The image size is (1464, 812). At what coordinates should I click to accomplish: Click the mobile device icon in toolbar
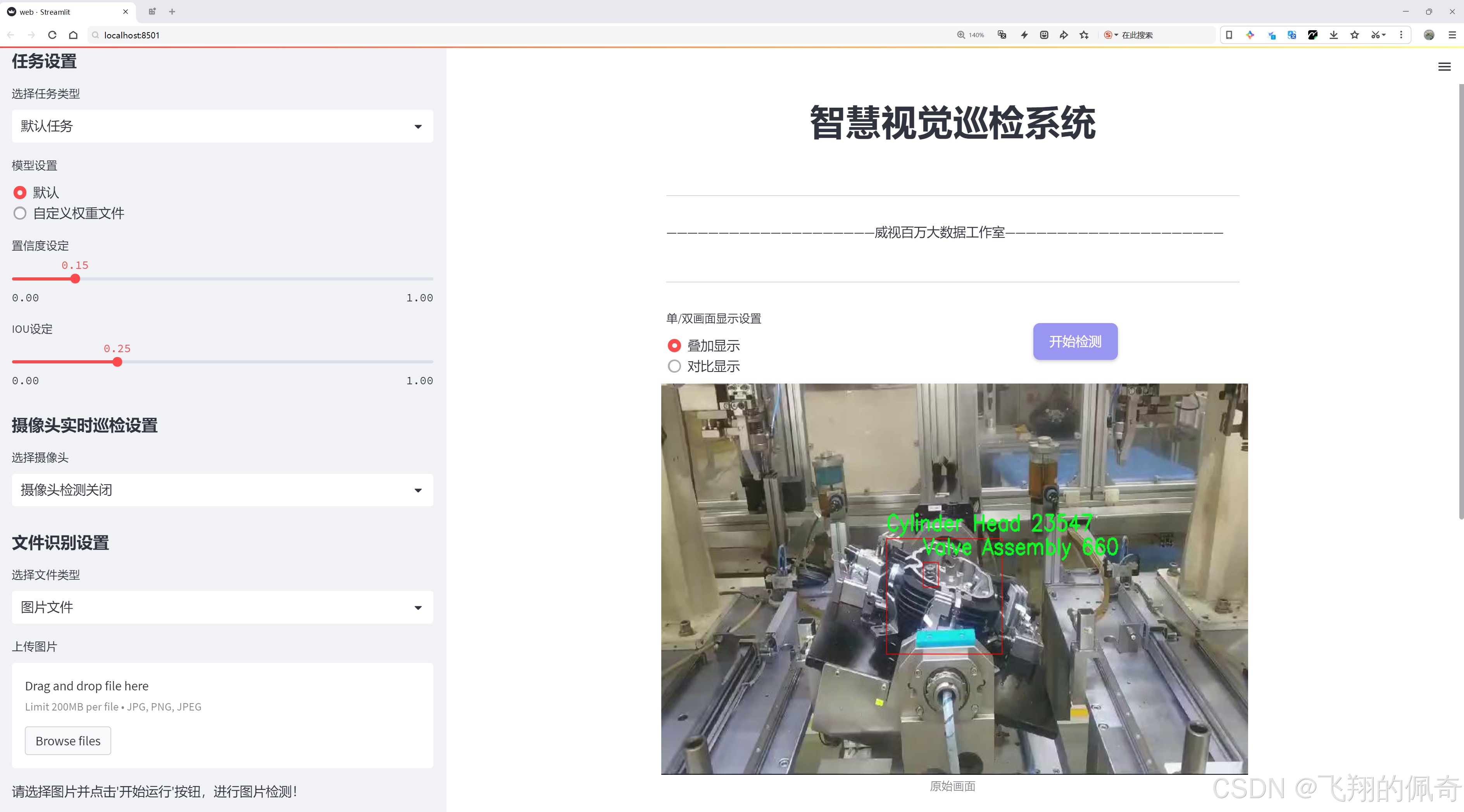[x=1229, y=35]
